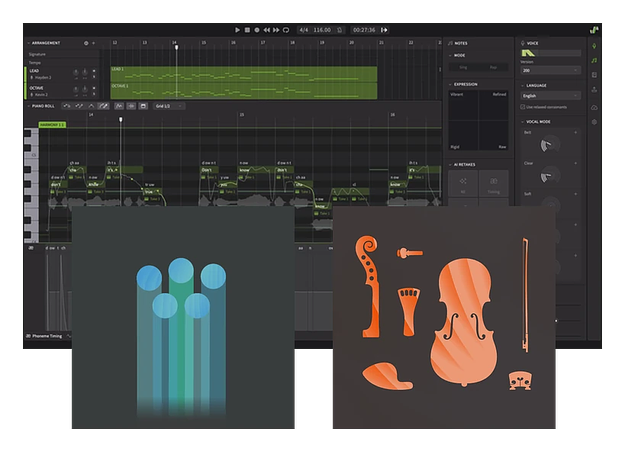Collapse the Mode section in Notes panel
Image resolution: width=625 pixels, height=452 pixels.
pyautogui.click(x=450, y=55)
